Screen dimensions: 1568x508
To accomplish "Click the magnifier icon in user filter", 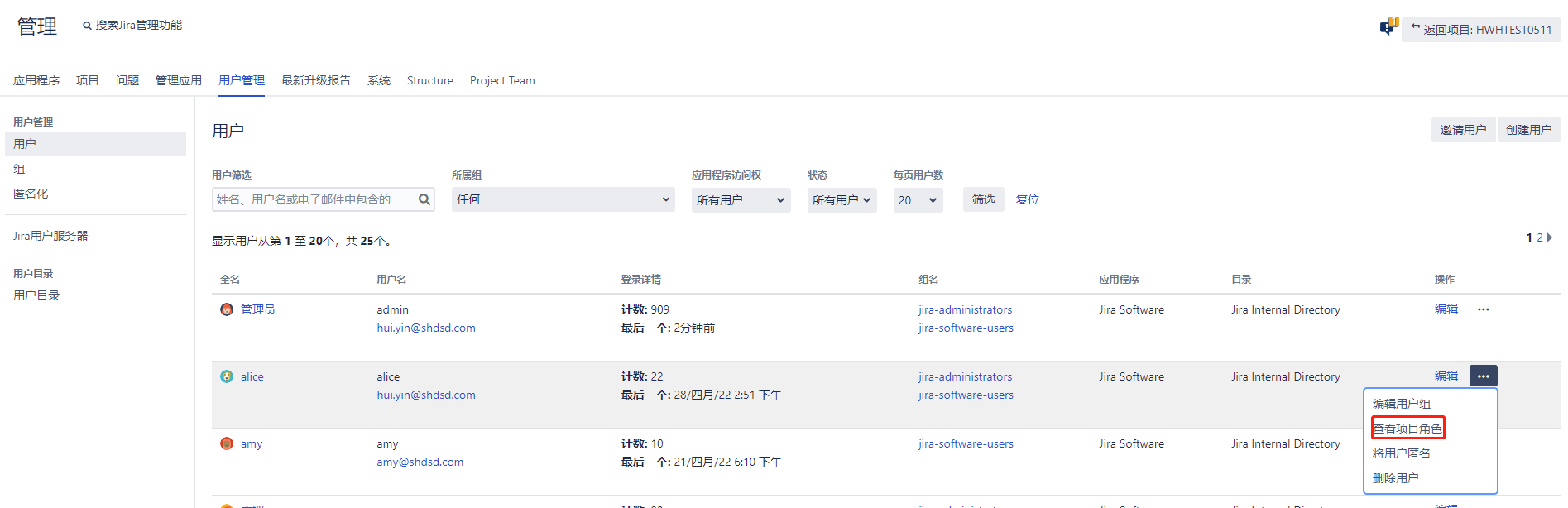I will [424, 199].
